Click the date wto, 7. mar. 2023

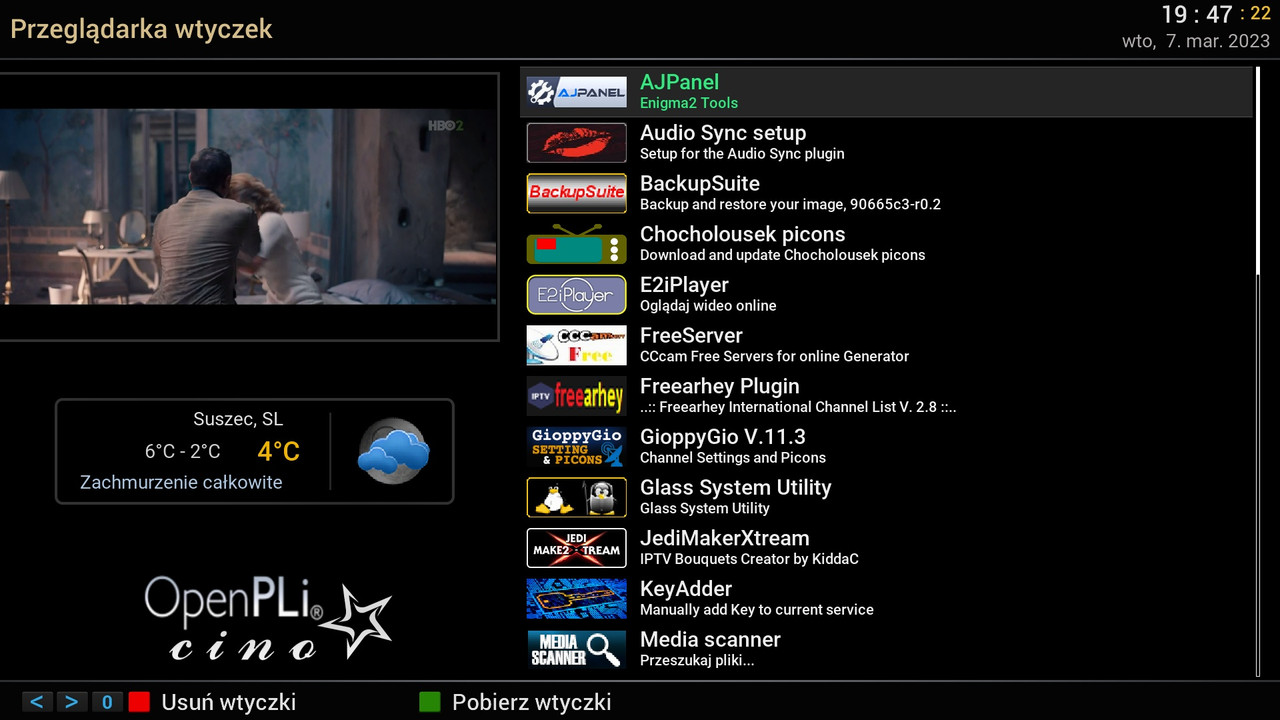coord(1196,42)
